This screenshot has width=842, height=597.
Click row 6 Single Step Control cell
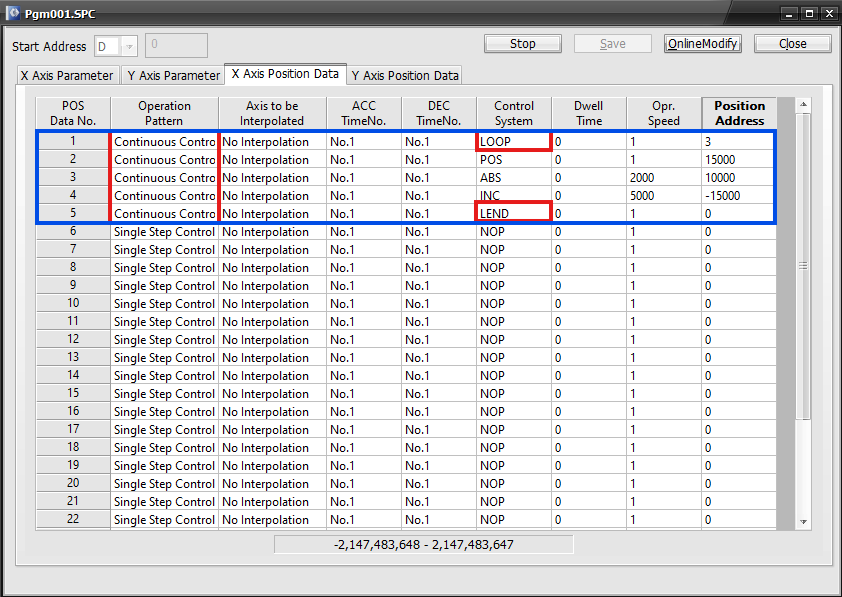pos(164,232)
